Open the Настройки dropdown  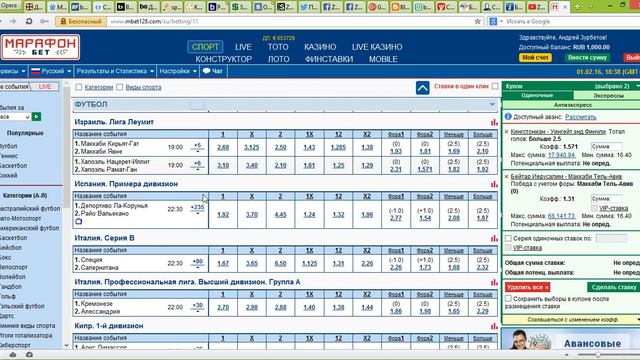[178, 71]
